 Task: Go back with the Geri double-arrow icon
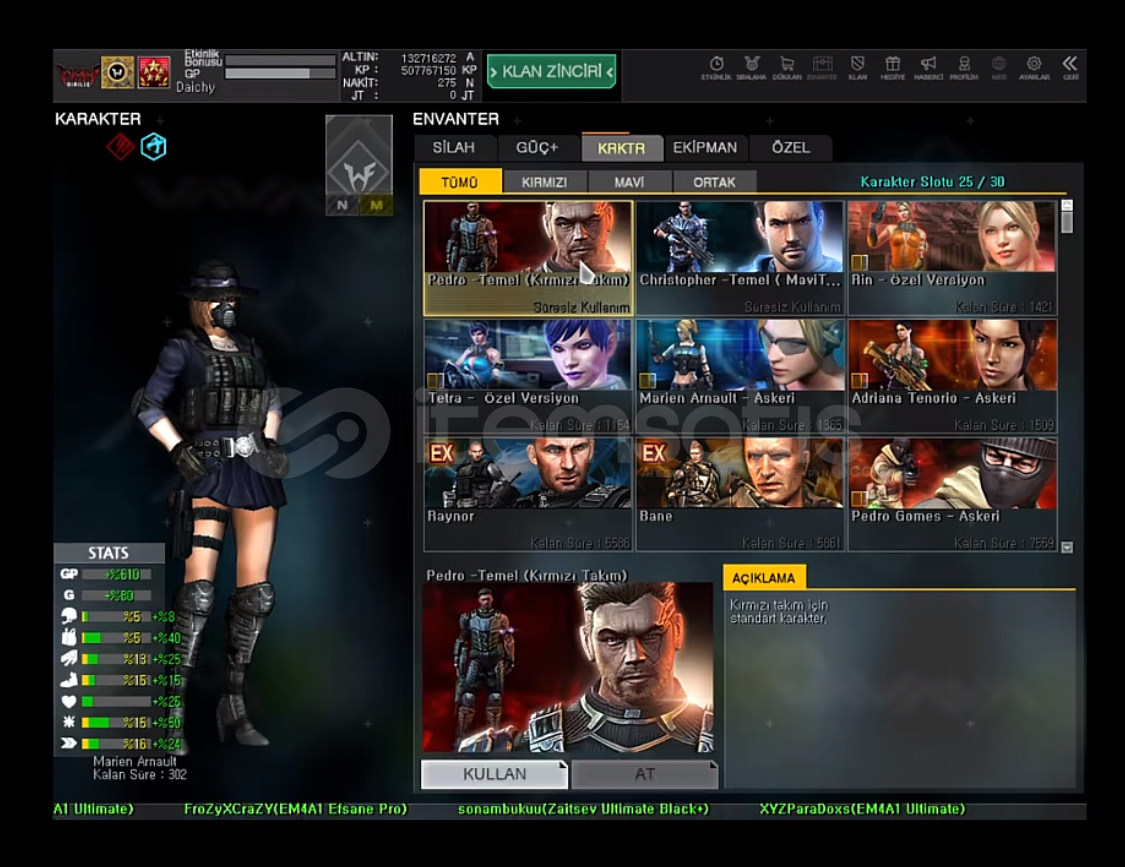pyautogui.click(x=1070, y=67)
